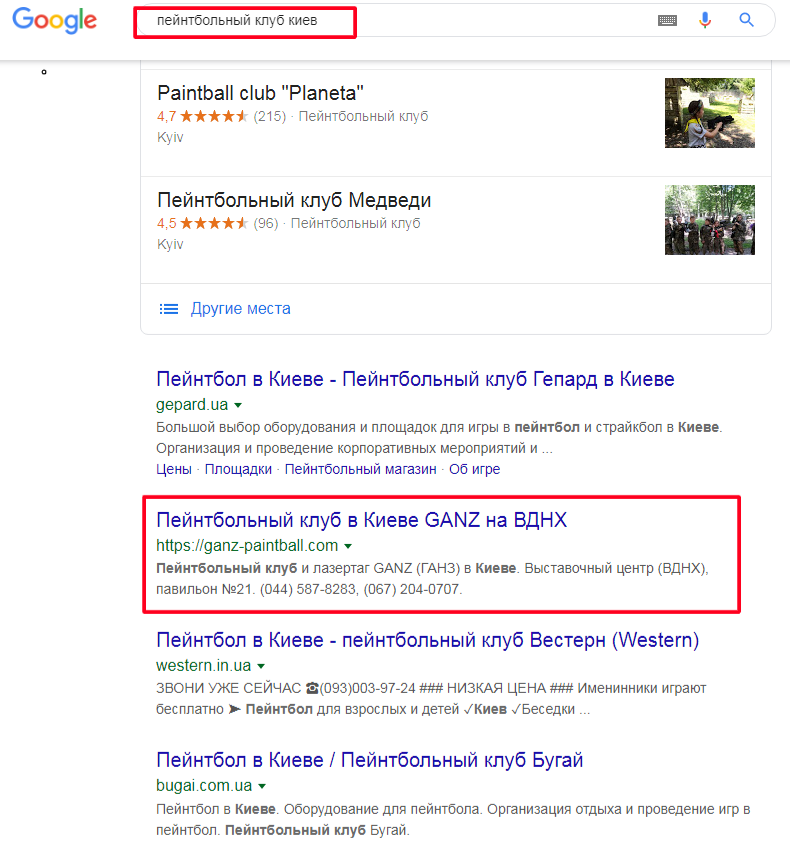The width and height of the screenshot is (790, 846).
Task: Click the Google logo
Action: [x=55, y=20]
